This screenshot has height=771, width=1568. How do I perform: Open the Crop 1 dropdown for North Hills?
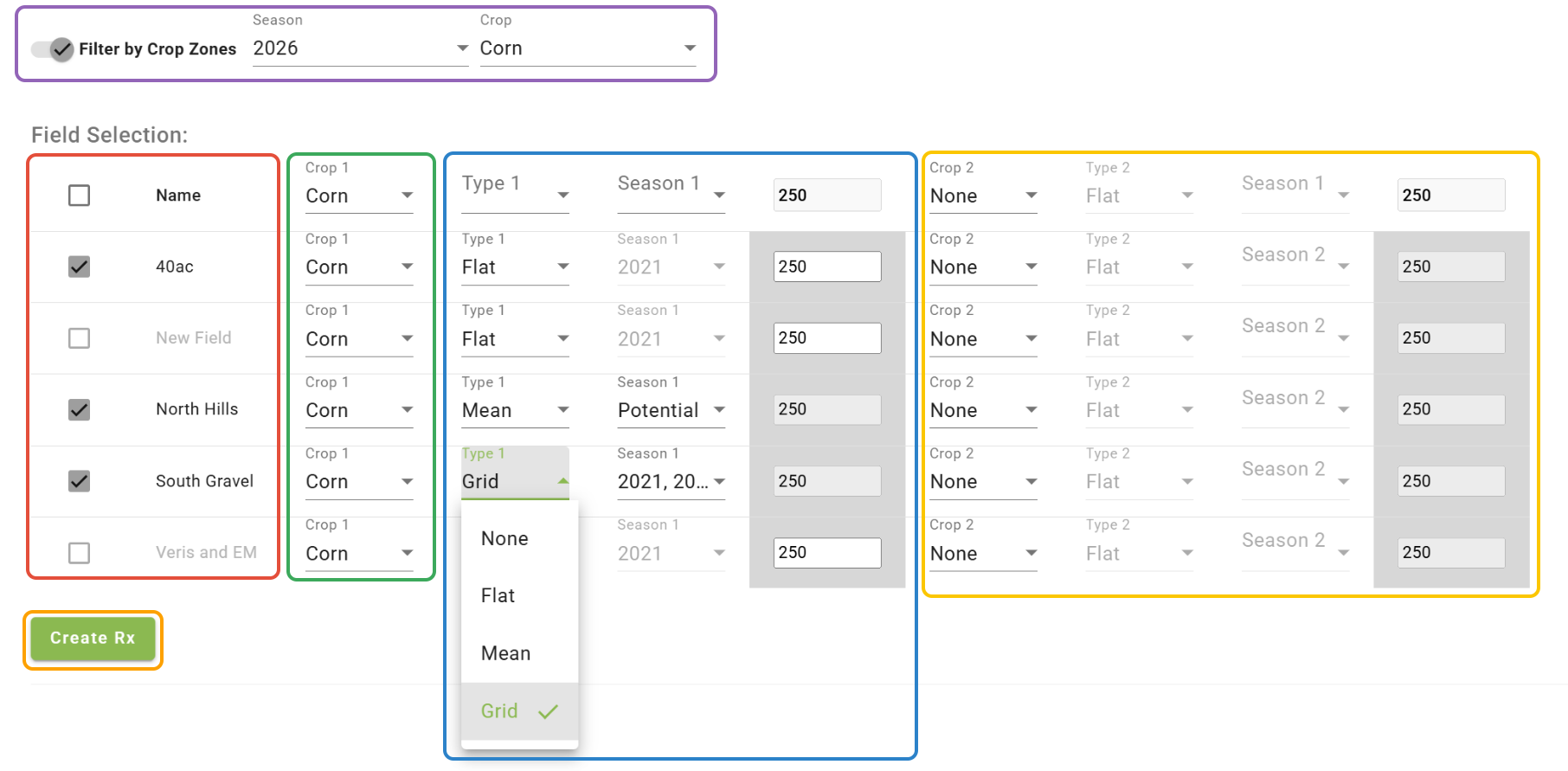(x=359, y=410)
